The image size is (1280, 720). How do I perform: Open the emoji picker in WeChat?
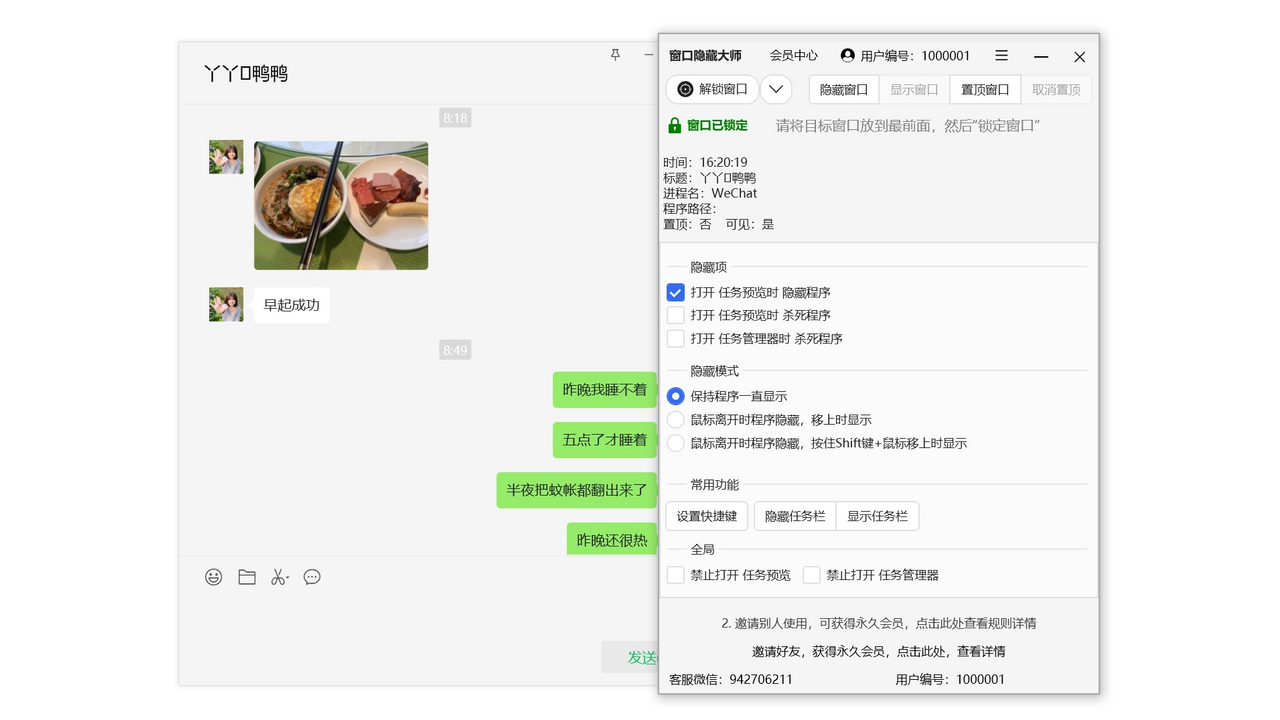coord(213,576)
